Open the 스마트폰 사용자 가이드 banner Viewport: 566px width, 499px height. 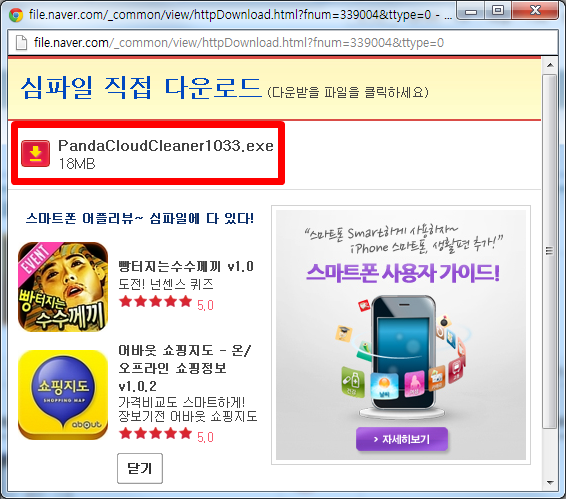(x=401, y=335)
